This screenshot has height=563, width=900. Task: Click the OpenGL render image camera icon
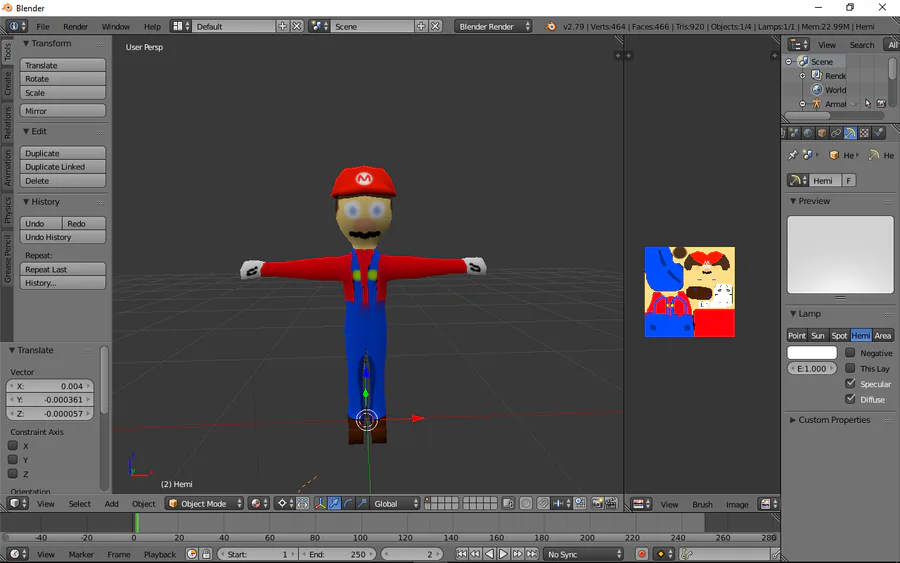coord(598,503)
